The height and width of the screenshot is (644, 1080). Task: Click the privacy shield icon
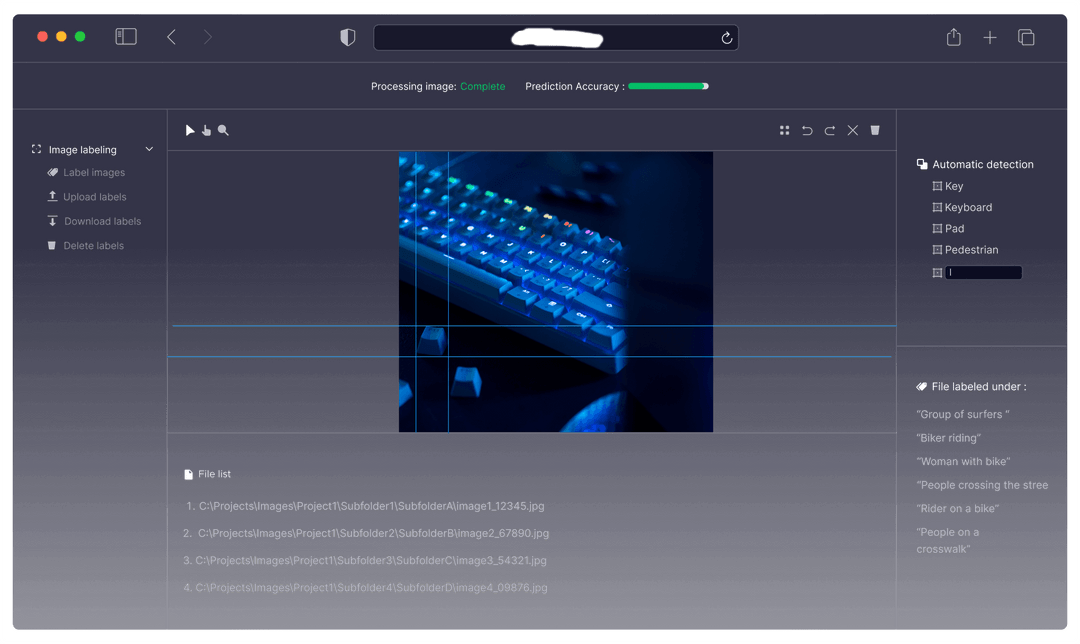click(x=348, y=37)
